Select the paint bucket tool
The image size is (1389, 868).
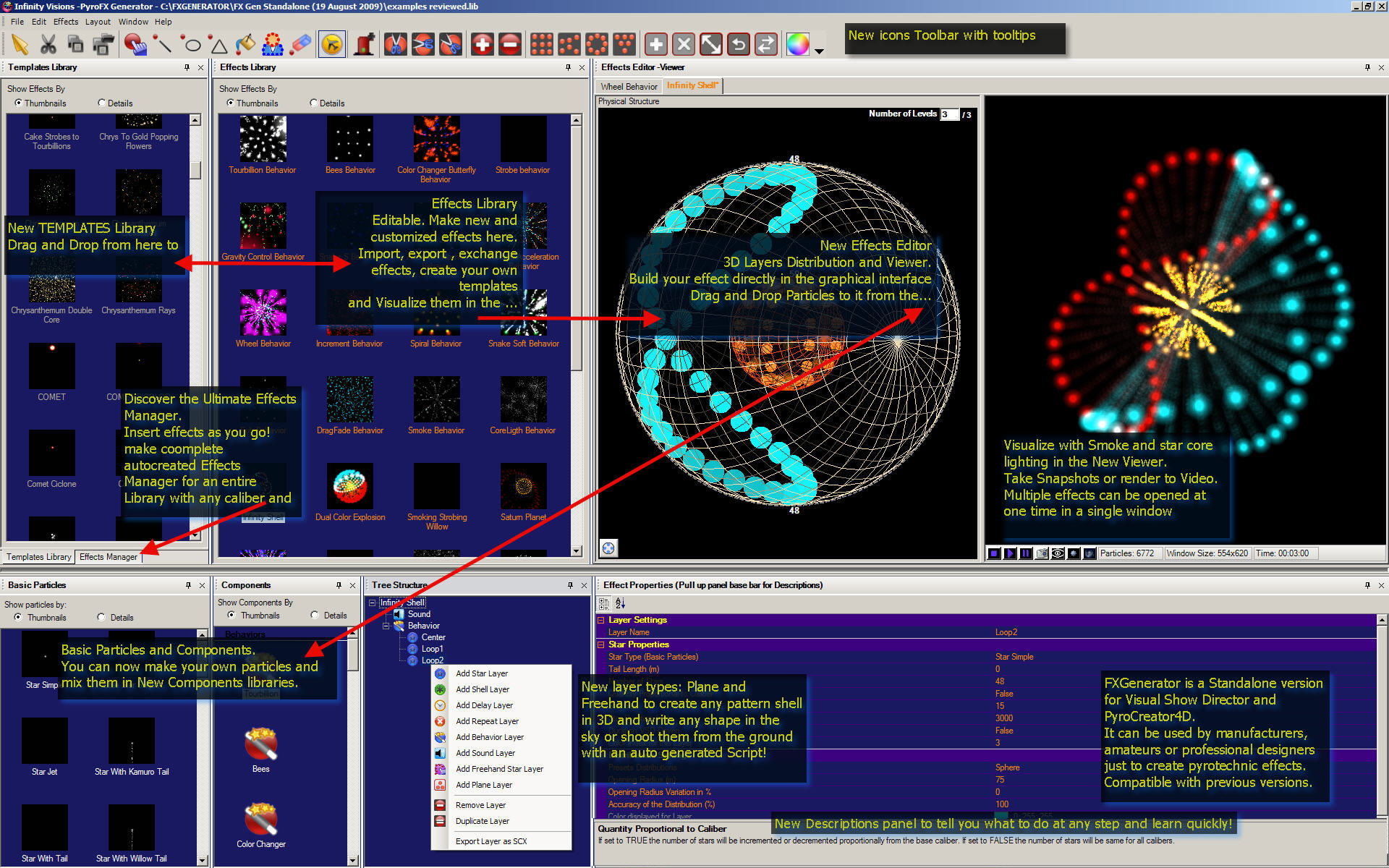(246, 45)
